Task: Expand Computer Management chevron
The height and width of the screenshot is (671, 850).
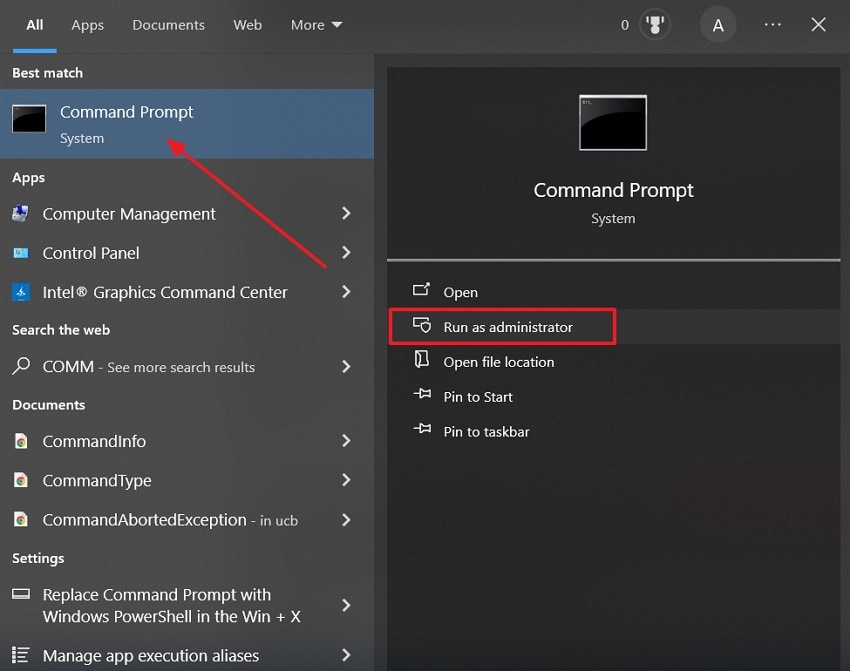Action: [x=346, y=214]
